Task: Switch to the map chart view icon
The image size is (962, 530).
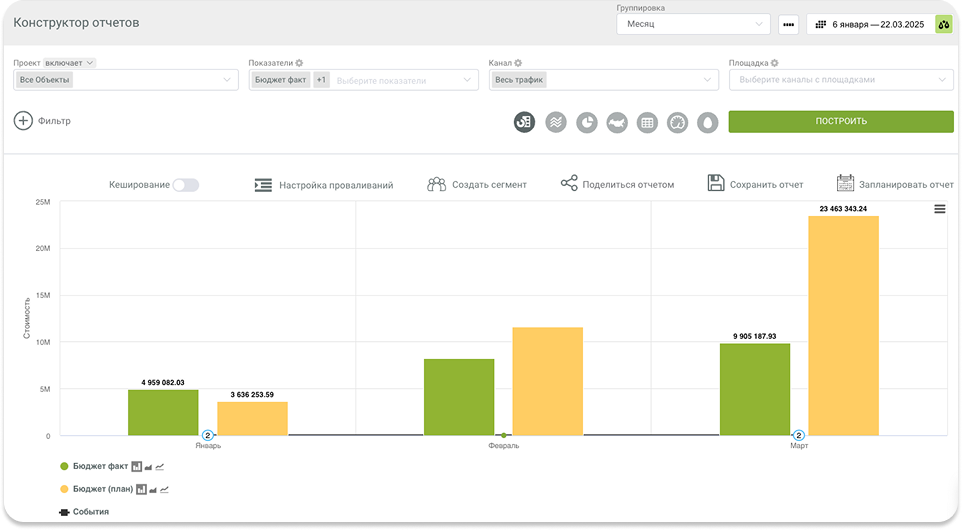Action: click(616, 122)
